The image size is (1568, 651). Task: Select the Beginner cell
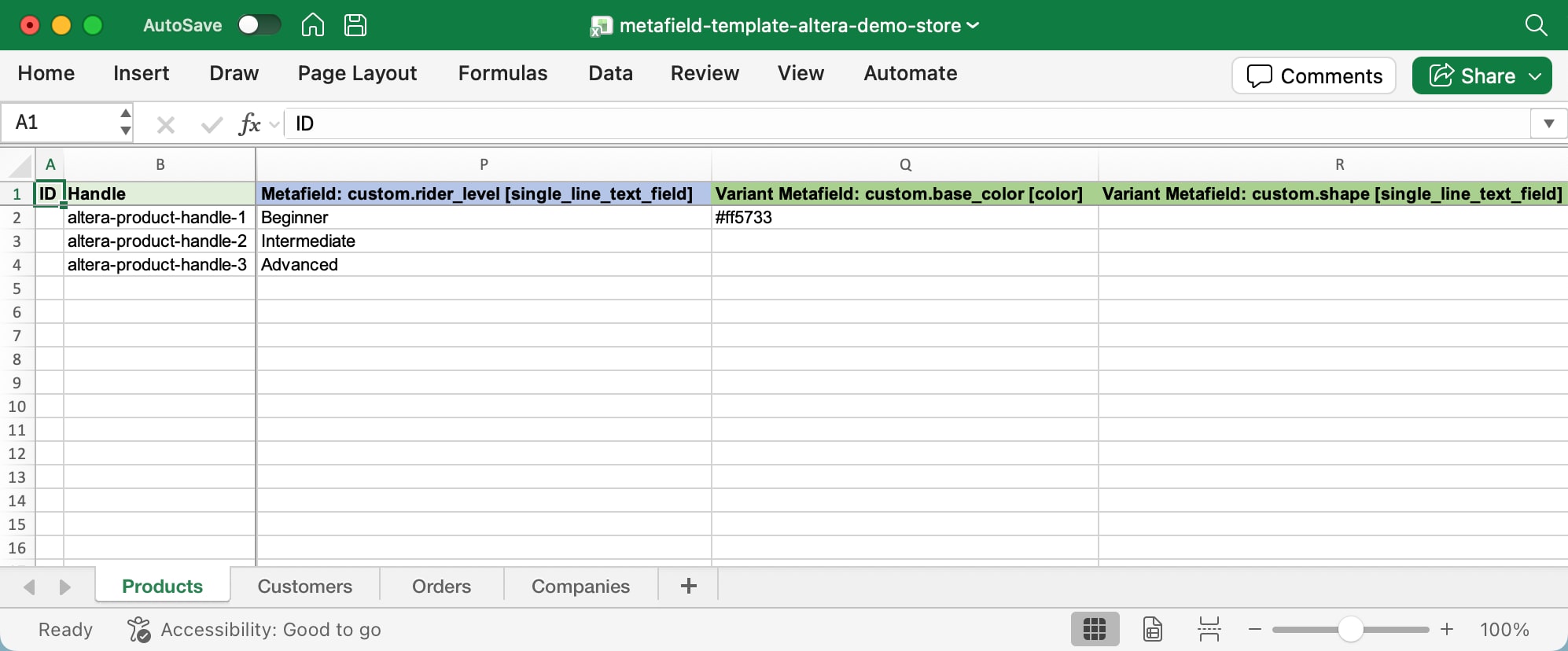coord(484,217)
